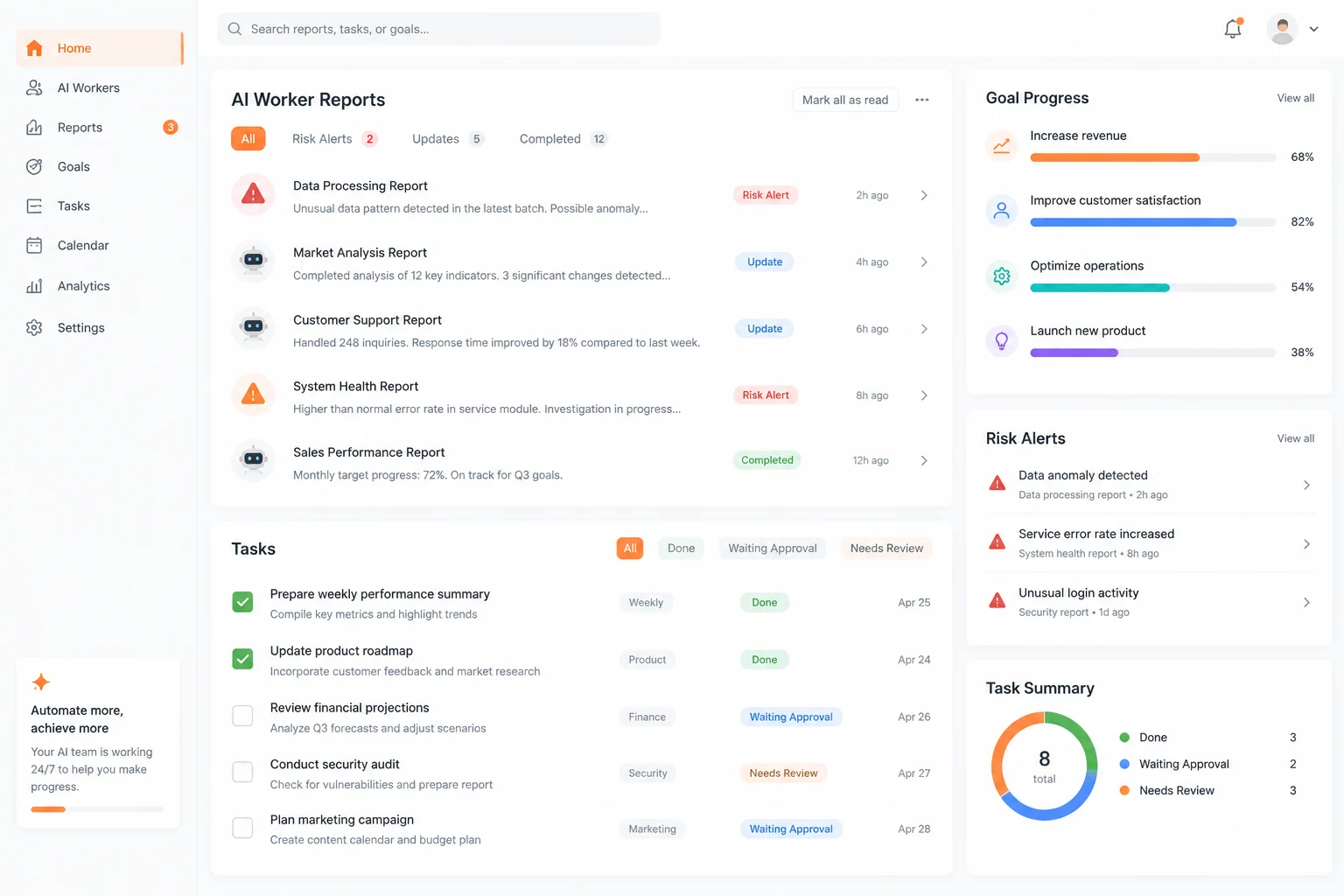Screen dimensions: 1344x896
Task: Open Calendar icon in sidebar
Action: tap(34, 245)
